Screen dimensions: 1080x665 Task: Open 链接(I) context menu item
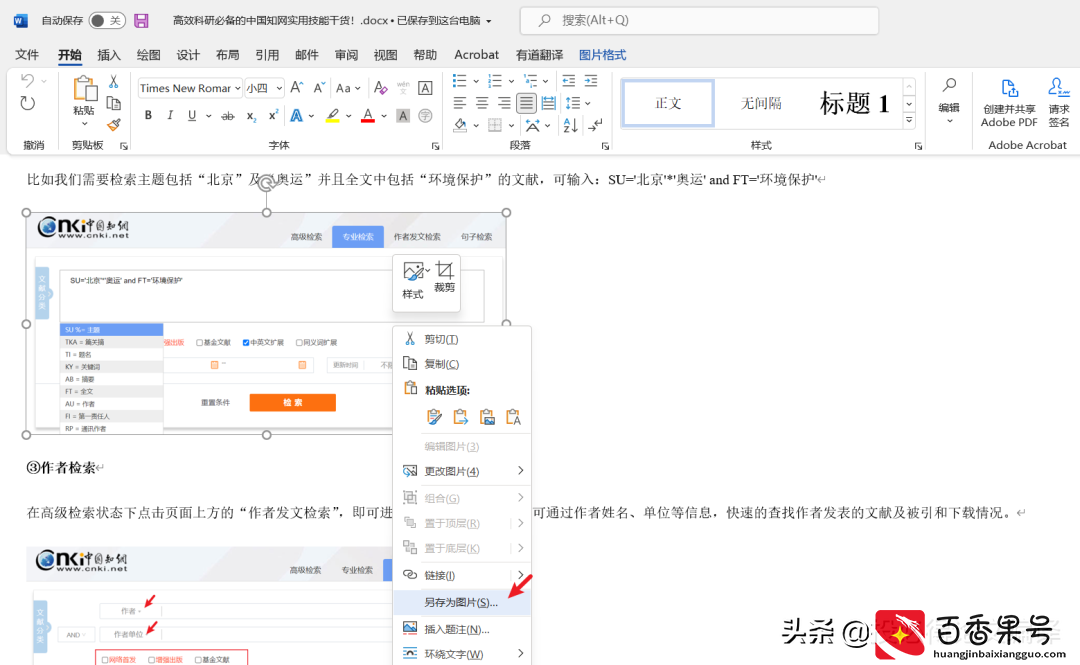click(461, 575)
